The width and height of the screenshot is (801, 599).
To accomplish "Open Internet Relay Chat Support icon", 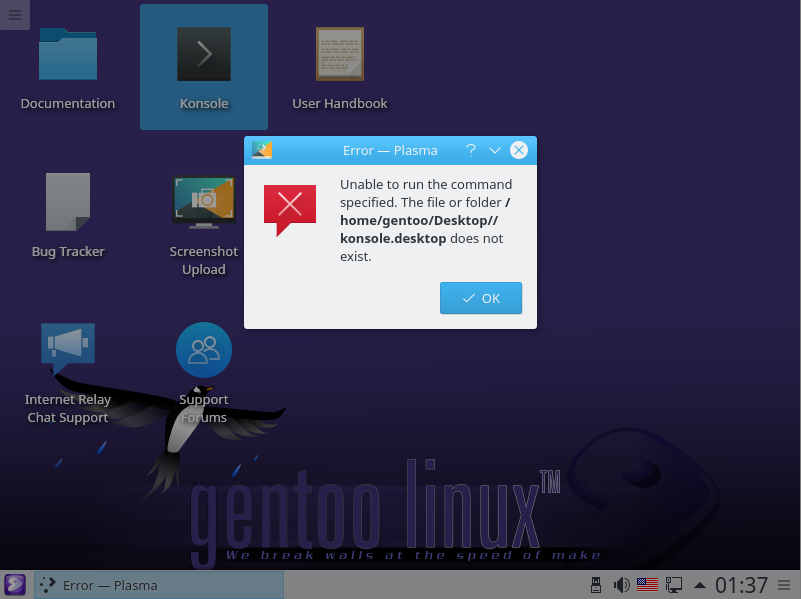I will [68, 348].
